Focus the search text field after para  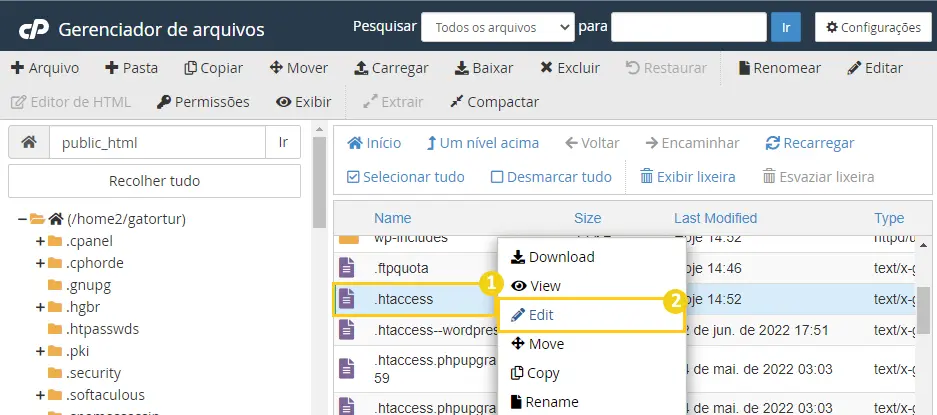tap(688, 28)
